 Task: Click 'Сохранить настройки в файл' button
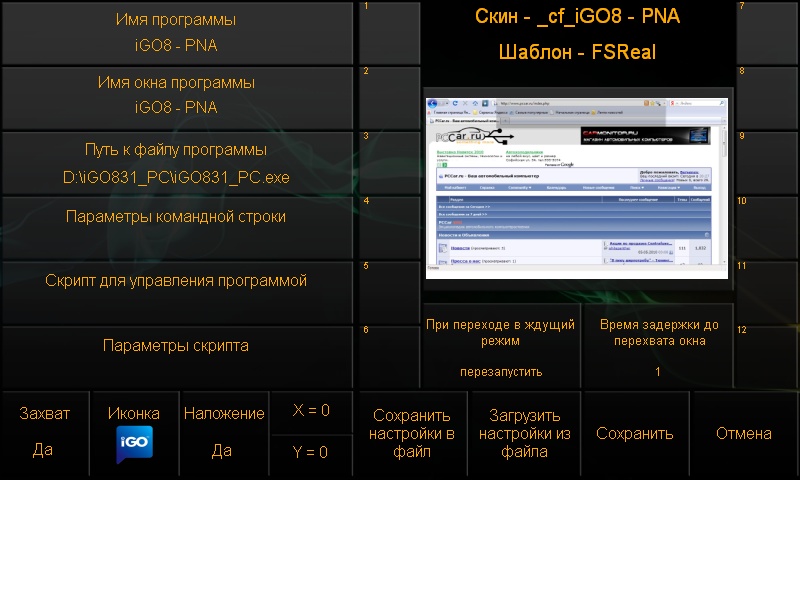click(412, 433)
